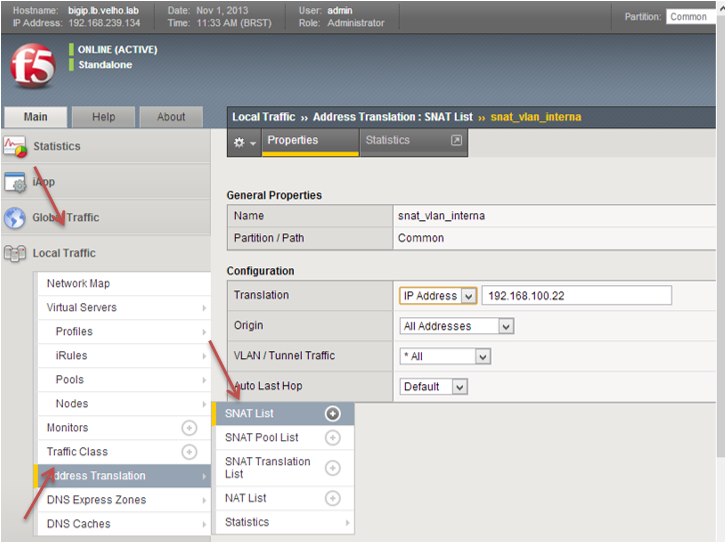
Task: Click the Statistics chart icon in sidebar
Action: tap(15, 147)
